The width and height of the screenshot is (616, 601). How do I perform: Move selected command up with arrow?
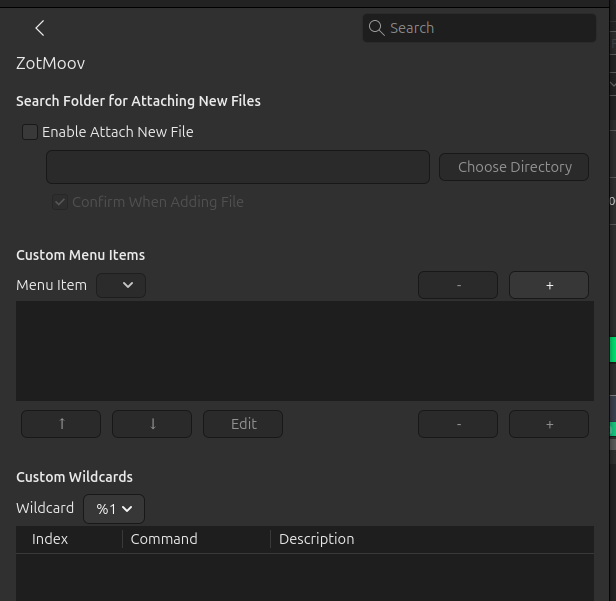tap(61, 424)
